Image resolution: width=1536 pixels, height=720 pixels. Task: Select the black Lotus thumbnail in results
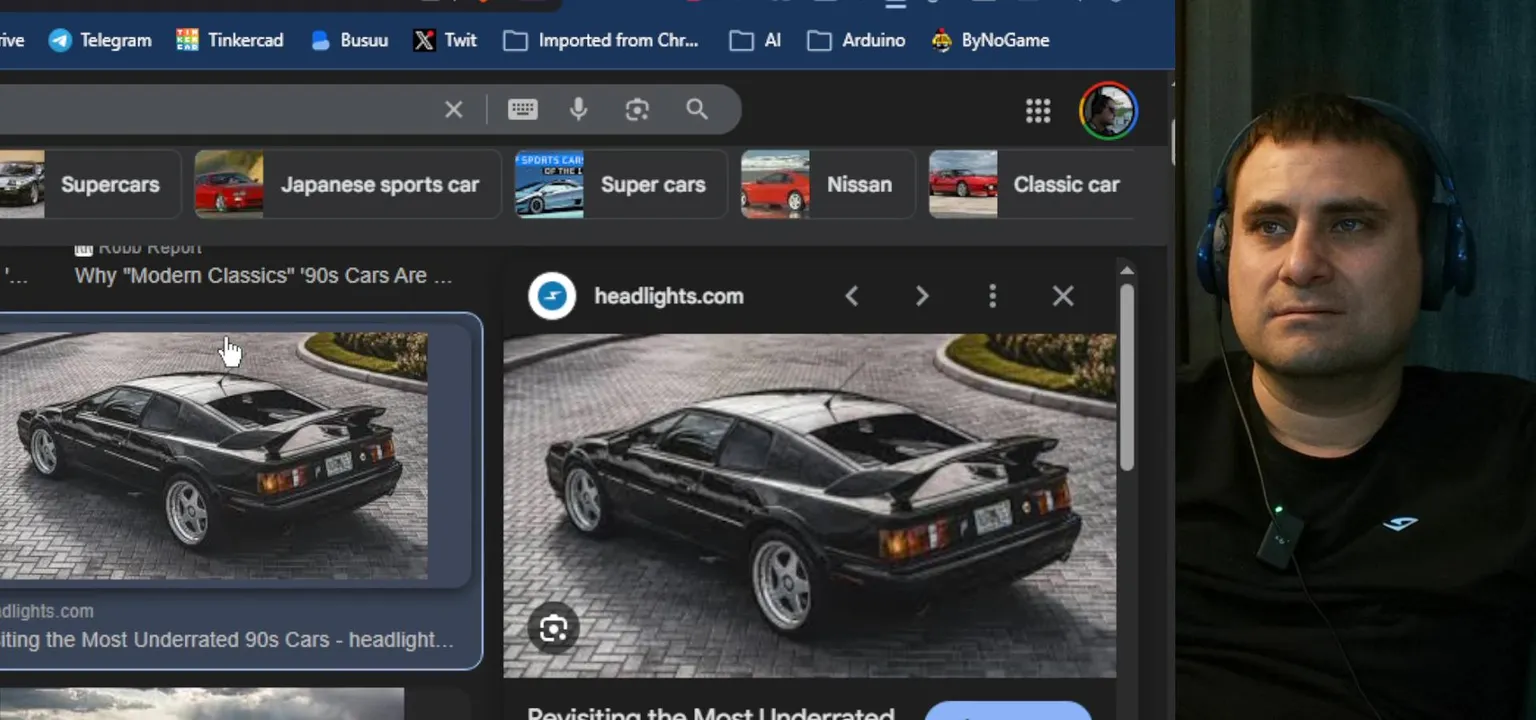tap(213, 456)
